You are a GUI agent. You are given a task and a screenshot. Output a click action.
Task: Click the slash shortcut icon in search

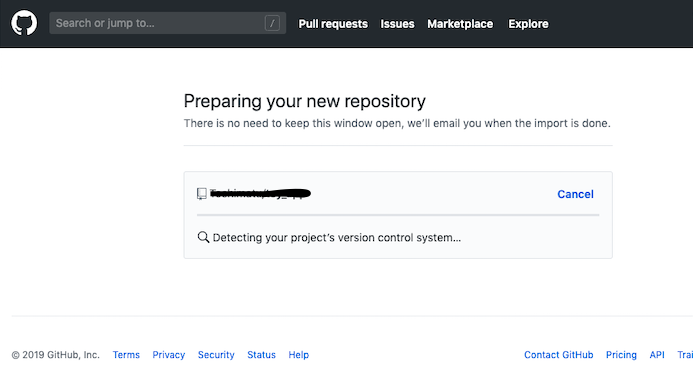[272, 23]
